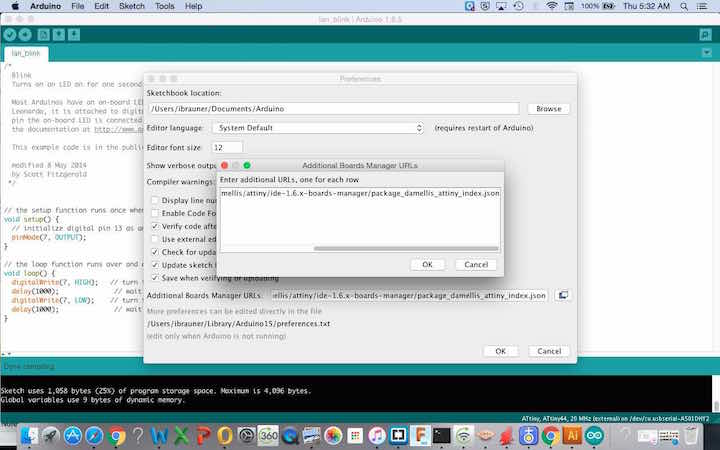Click the ATtiny44 board status bar text

[x=615, y=419]
